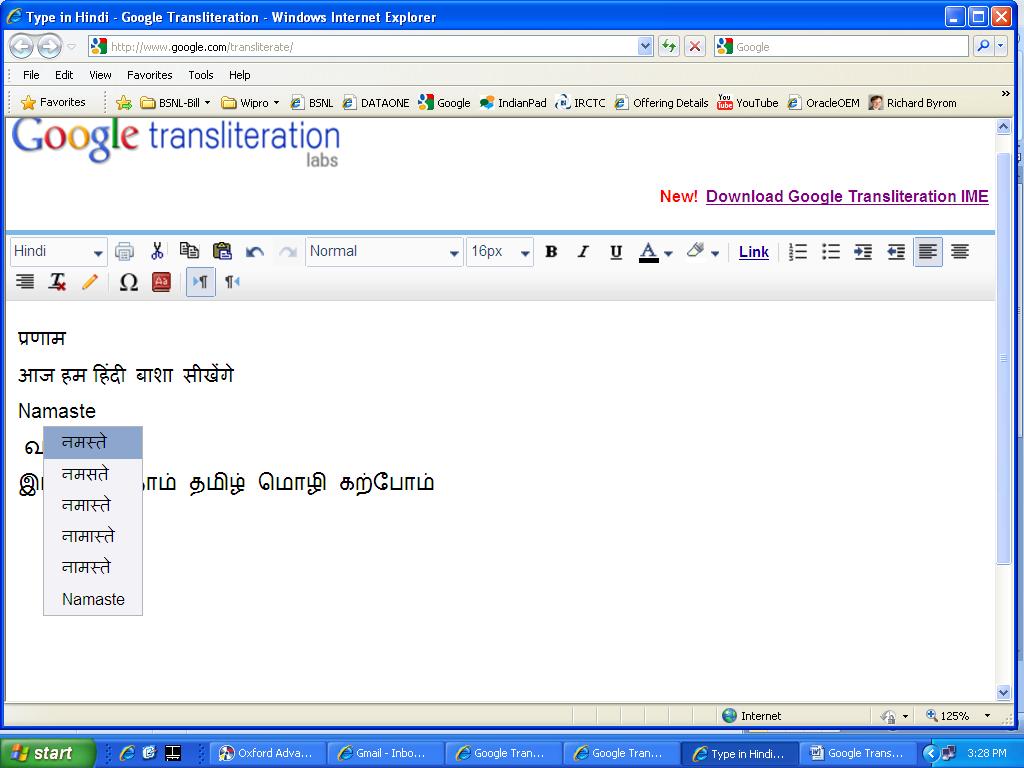Screen dimensions: 1024x768
Task: Click the Link button
Action: (x=753, y=251)
